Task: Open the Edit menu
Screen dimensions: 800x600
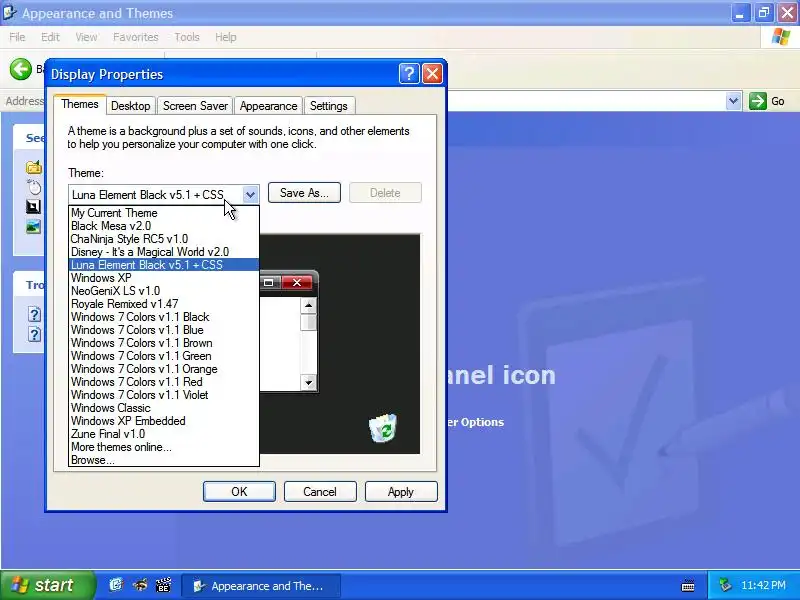Action: 50,37
